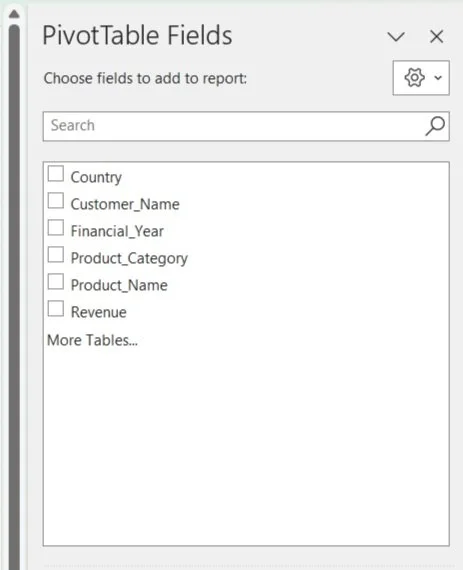Select the Country field label
Viewport: 463px width, 570px height.
[96, 177]
